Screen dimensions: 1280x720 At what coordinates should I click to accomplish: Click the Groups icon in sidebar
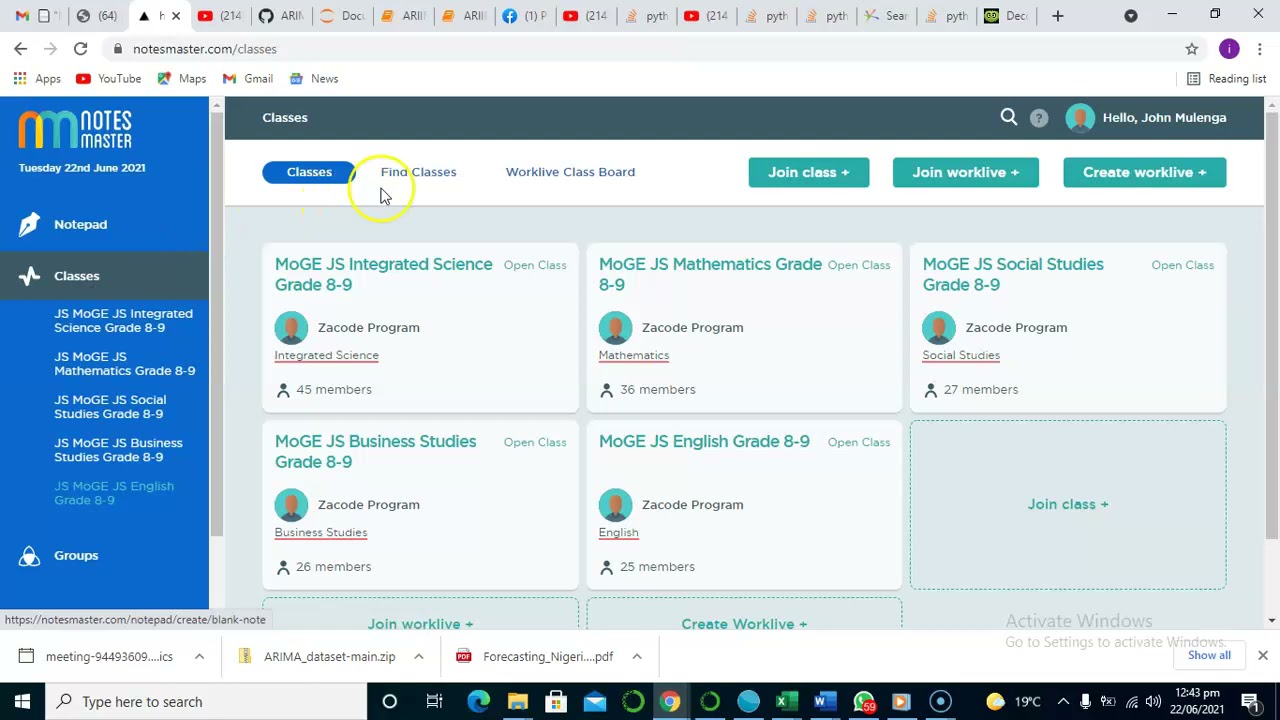[29, 555]
